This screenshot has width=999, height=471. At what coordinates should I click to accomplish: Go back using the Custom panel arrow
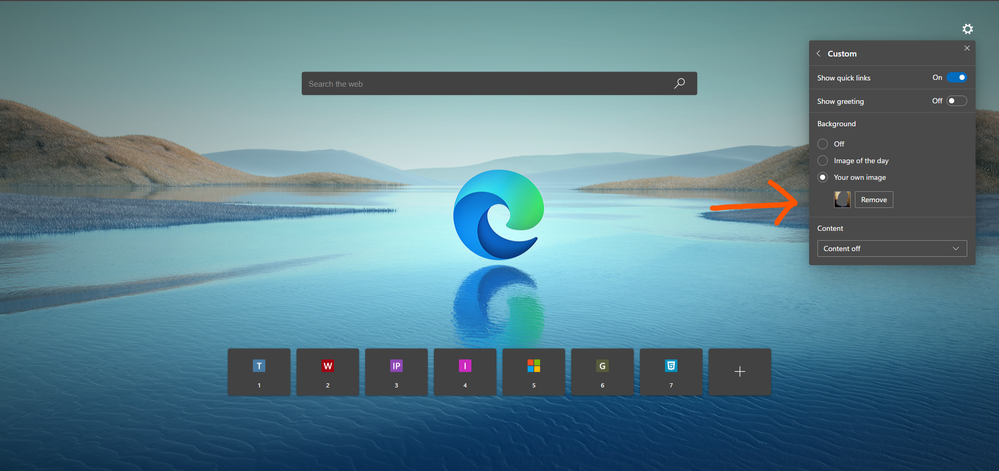(x=818, y=54)
